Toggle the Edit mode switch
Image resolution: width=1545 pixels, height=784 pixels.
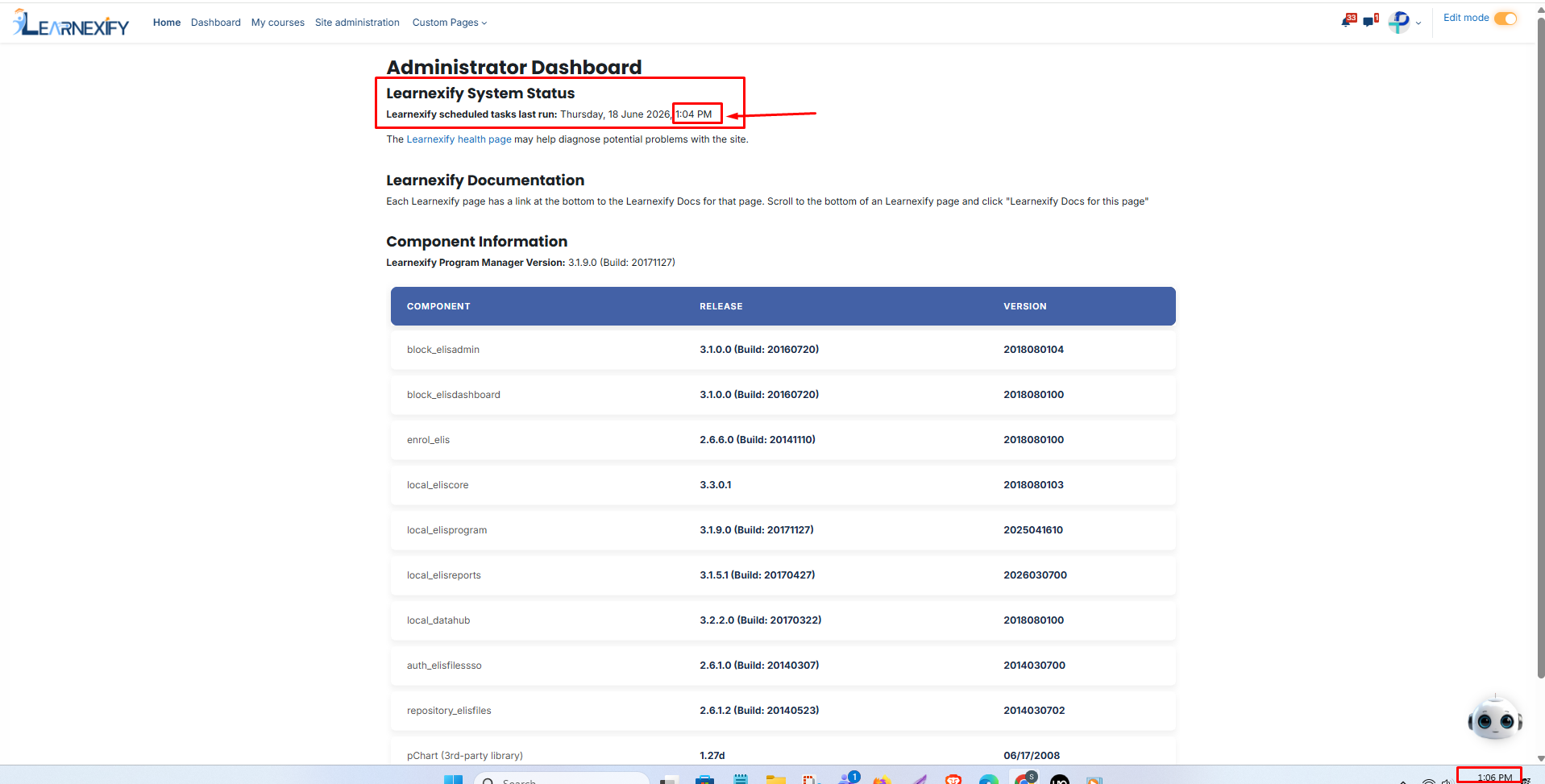tap(1506, 19)
